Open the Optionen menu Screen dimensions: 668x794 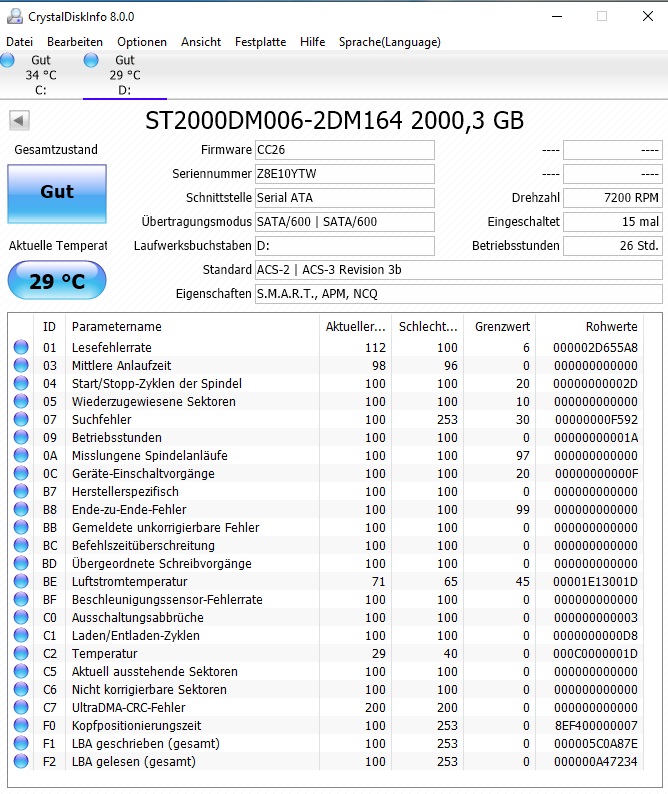pos(142,42)
